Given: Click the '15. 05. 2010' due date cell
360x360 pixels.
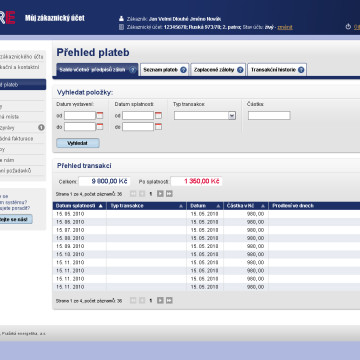Looking at the screenshot, I should click(70, 214).
